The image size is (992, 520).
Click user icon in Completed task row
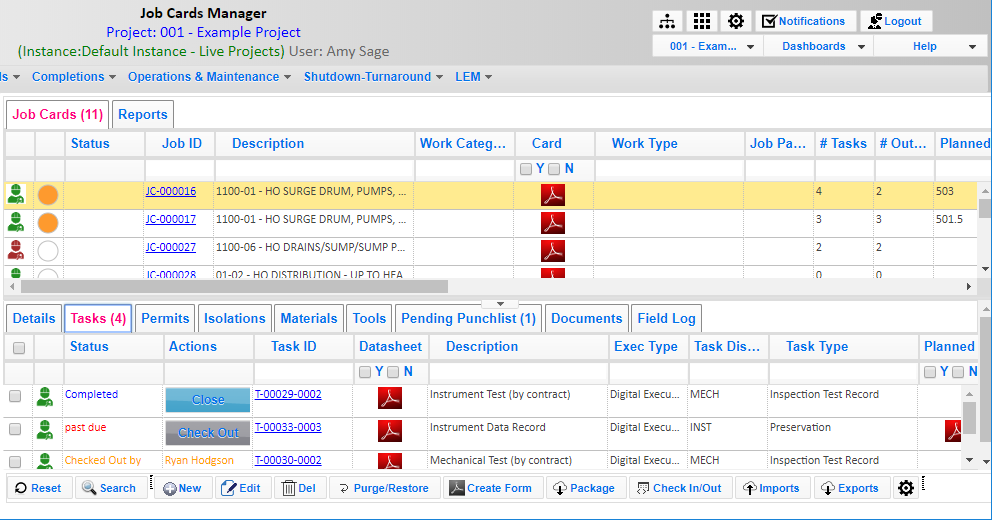44,397
